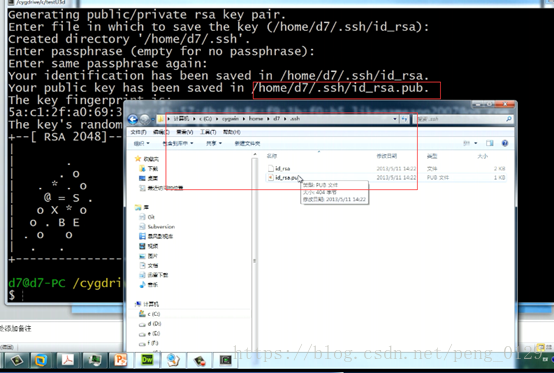This screenshot has height=373, width=554.
Task: Sort files by Date modified column header
Action: pos(387,156)
